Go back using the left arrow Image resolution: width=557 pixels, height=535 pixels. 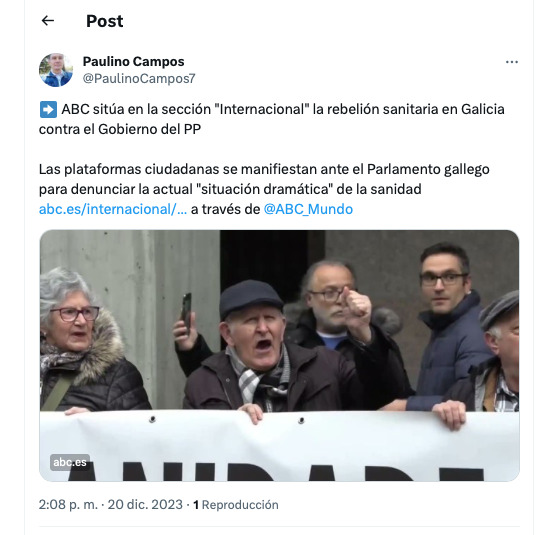[x=48, y=21]
